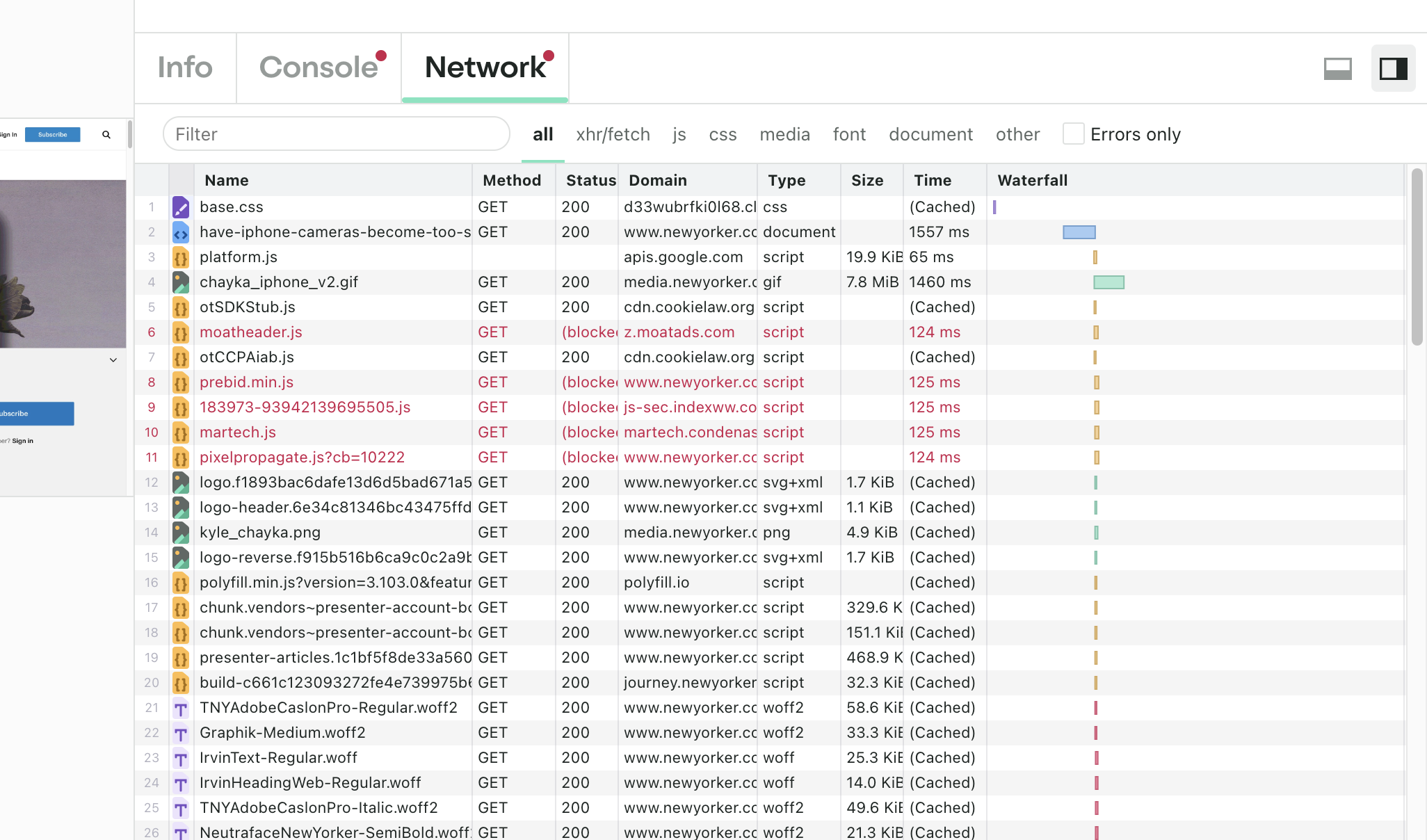Select the font filter type
The height and width of the screenshot is (840, 1427).
(x=849, y=134)
